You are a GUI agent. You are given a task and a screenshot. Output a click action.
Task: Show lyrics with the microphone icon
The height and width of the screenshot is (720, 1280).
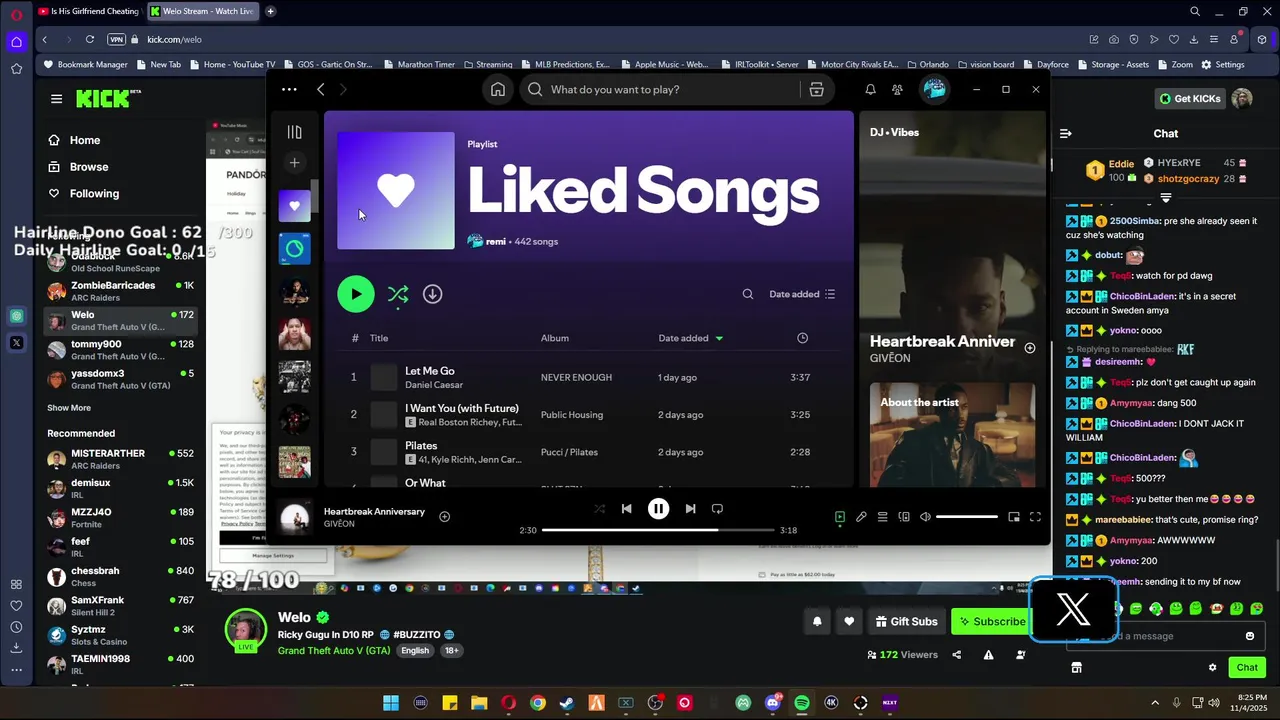tap(861, 517)
